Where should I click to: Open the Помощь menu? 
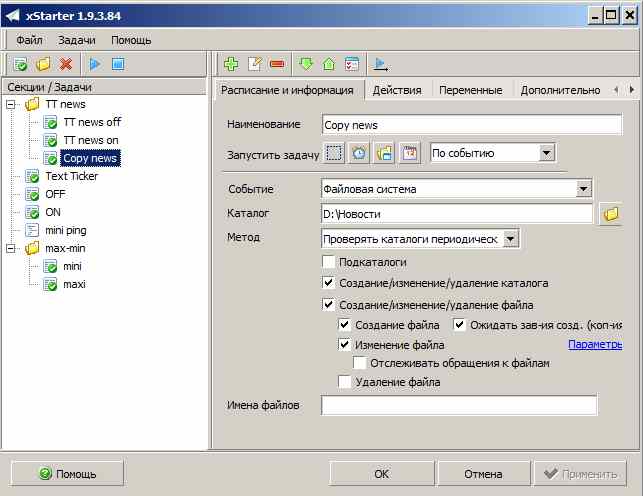(131, 40)
